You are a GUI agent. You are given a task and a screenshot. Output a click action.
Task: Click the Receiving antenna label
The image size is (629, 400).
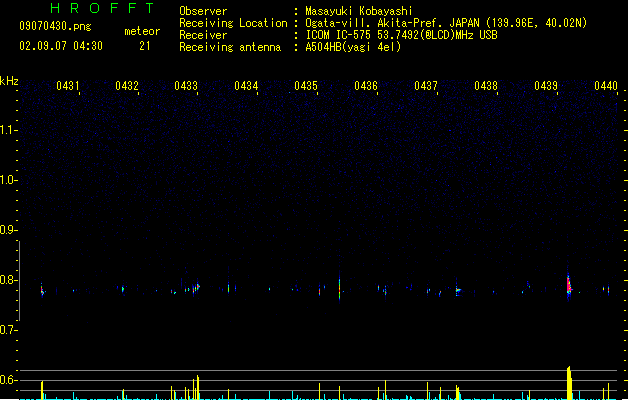pos(230,47)
